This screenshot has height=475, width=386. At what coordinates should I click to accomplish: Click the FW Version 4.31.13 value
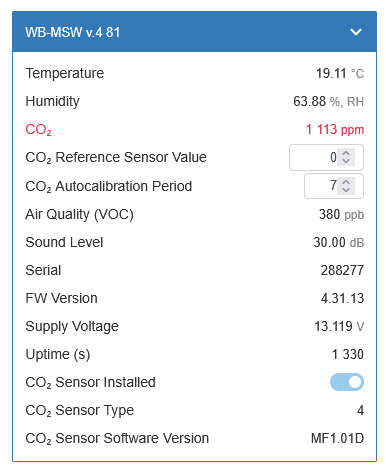click(x=342, y=298)
